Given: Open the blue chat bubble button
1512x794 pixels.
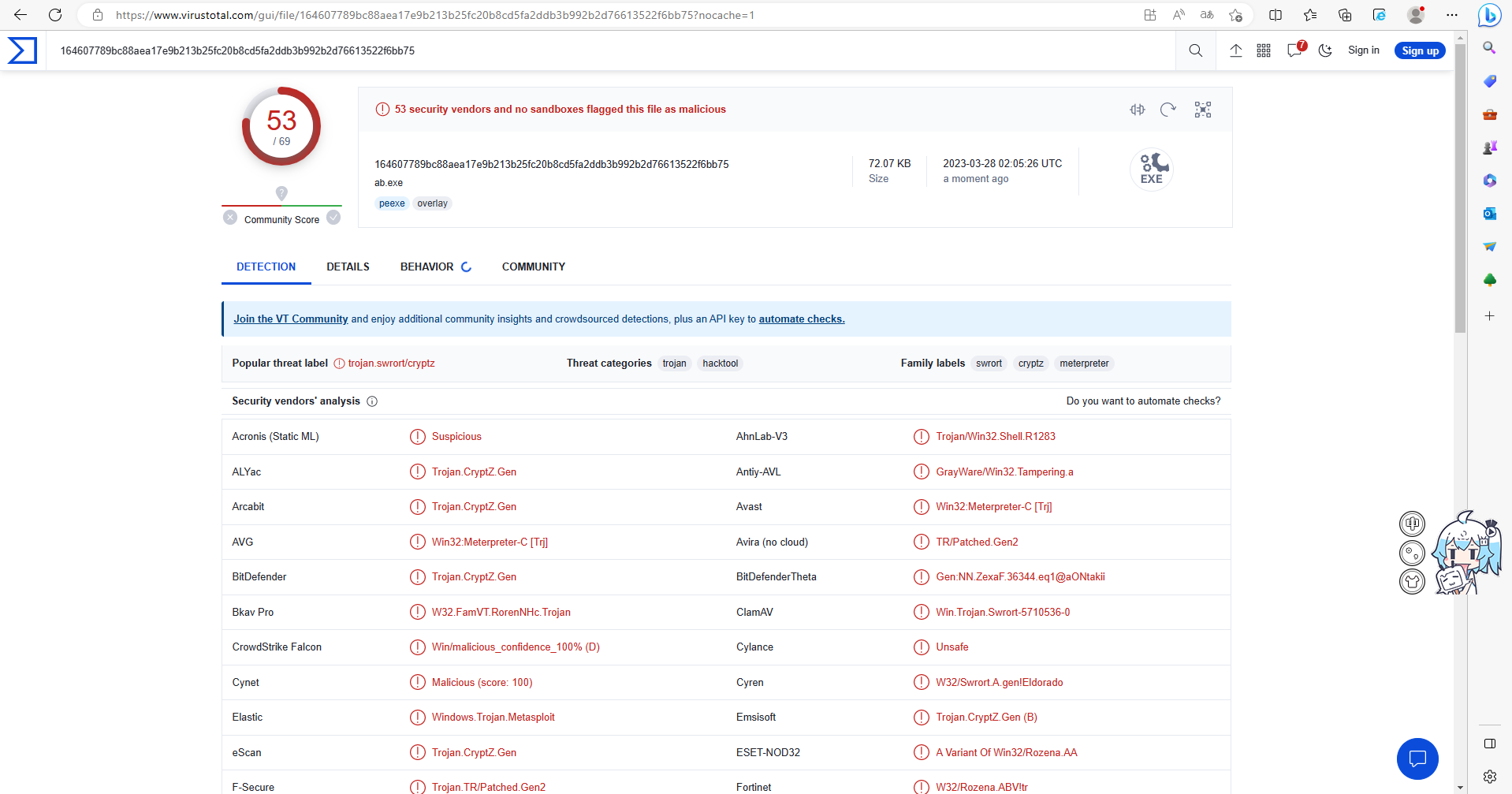Looking at the screenshot, I should coord(1417,759).
